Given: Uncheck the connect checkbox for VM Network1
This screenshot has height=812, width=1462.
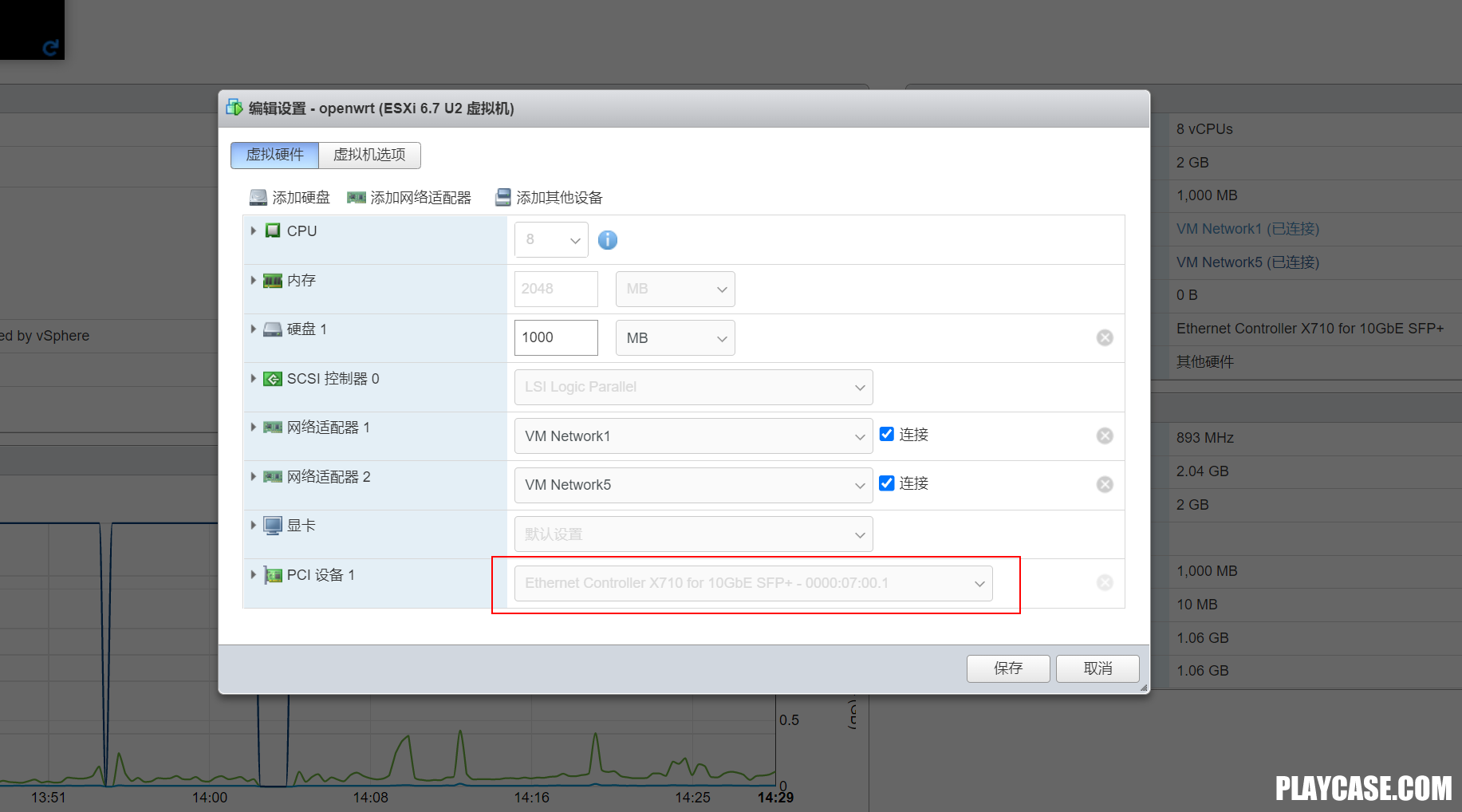Looking at the screenshot, I should tap(886, 434).
